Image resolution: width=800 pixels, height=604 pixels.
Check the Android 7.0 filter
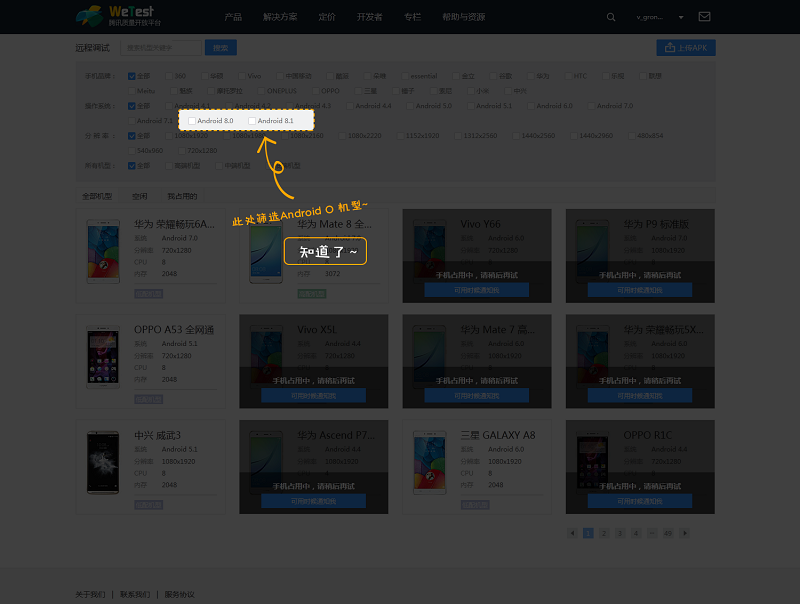[x=591, y=106]
